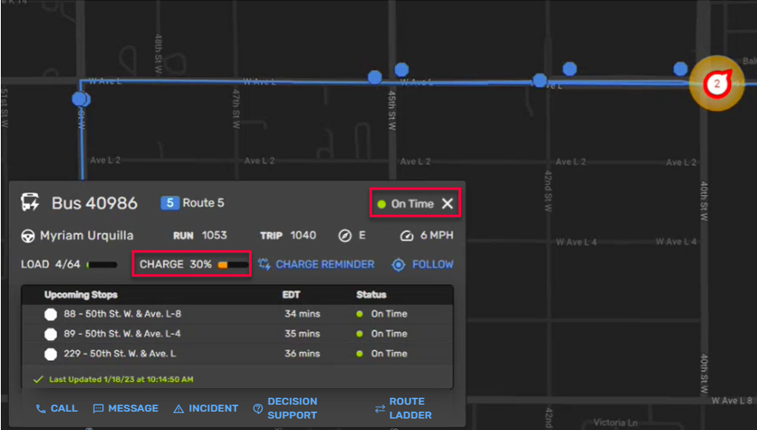Image resolution: width=759 pixels, height=430 pixels.
Task: Click the orange cluster marker labeled 2
Action: [x=716, y=84]
